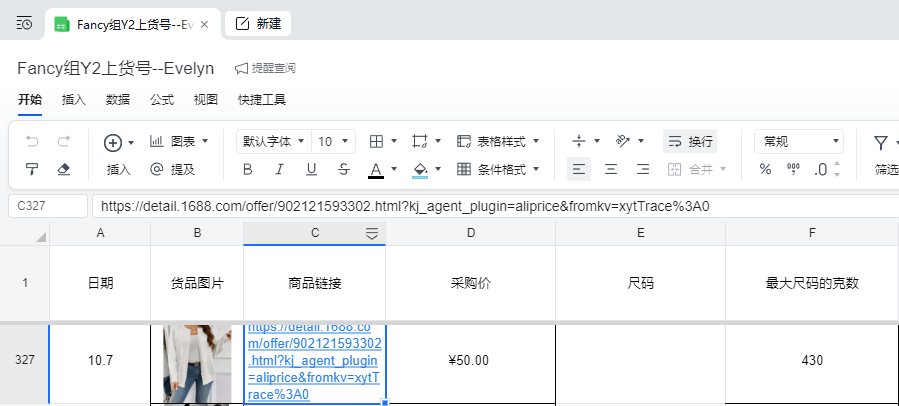Screen dimensions: 899x406
Task: Toggle underline formatting
Action: (311, 169)
